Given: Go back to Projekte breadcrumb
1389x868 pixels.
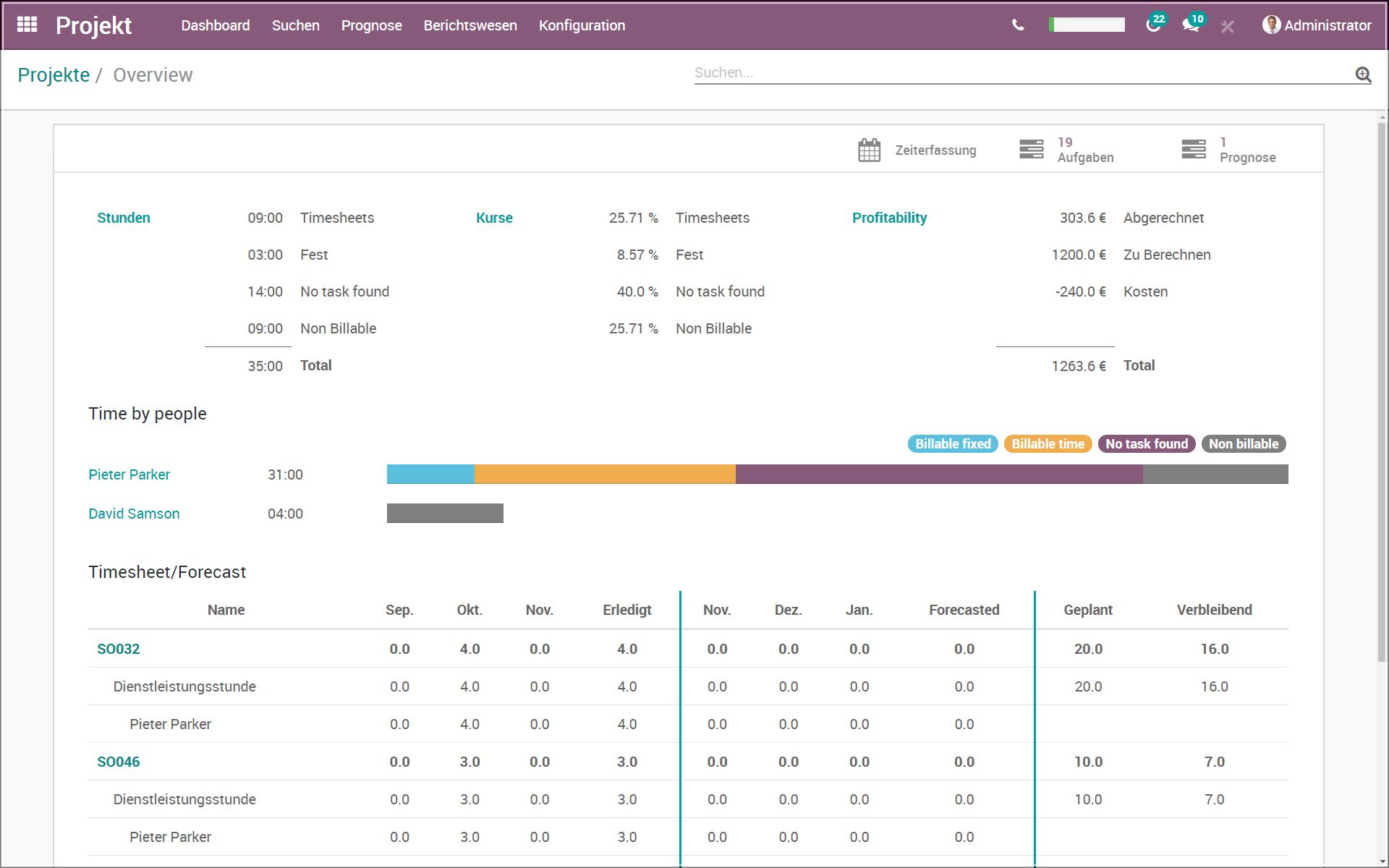Looking at the screenshot, I should [x=54, y=75].
